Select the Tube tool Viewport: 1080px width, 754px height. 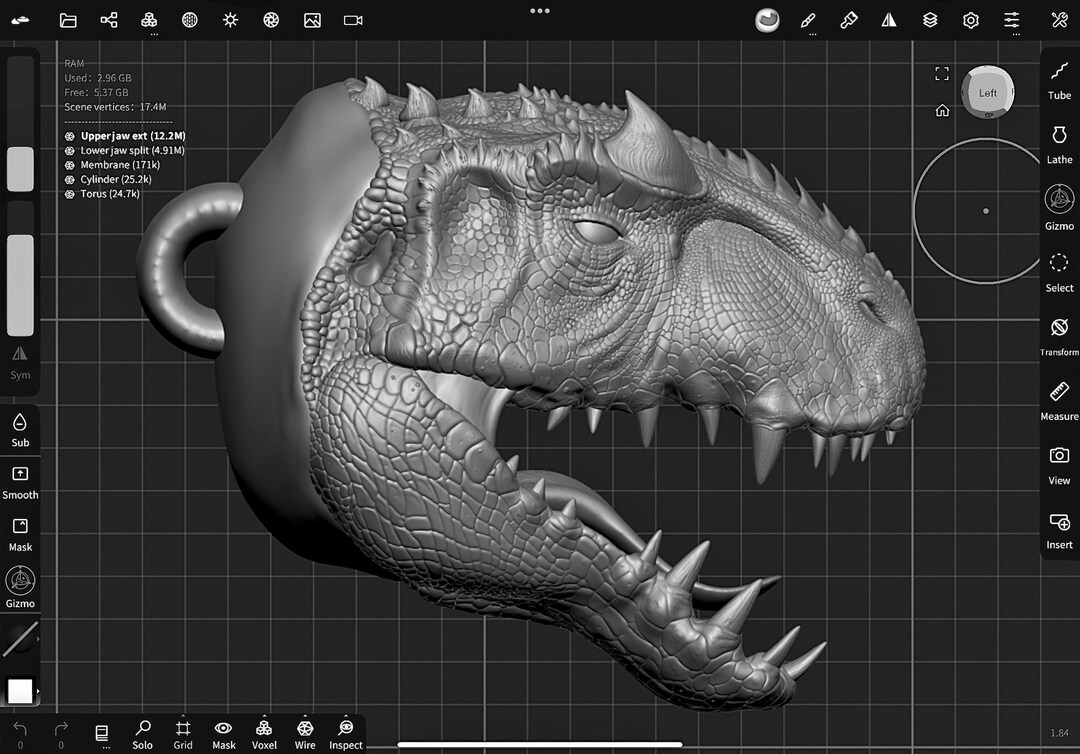[x=1058, y=80]
